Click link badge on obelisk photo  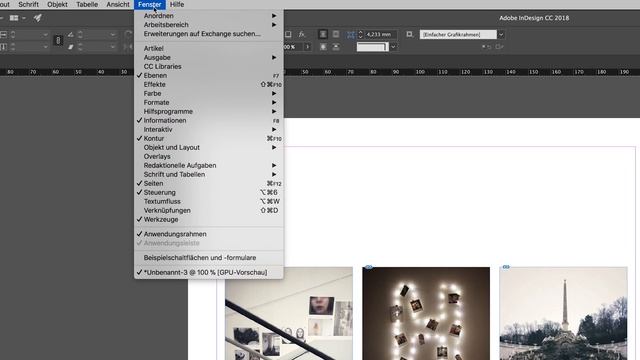click(x=506, y=267)
